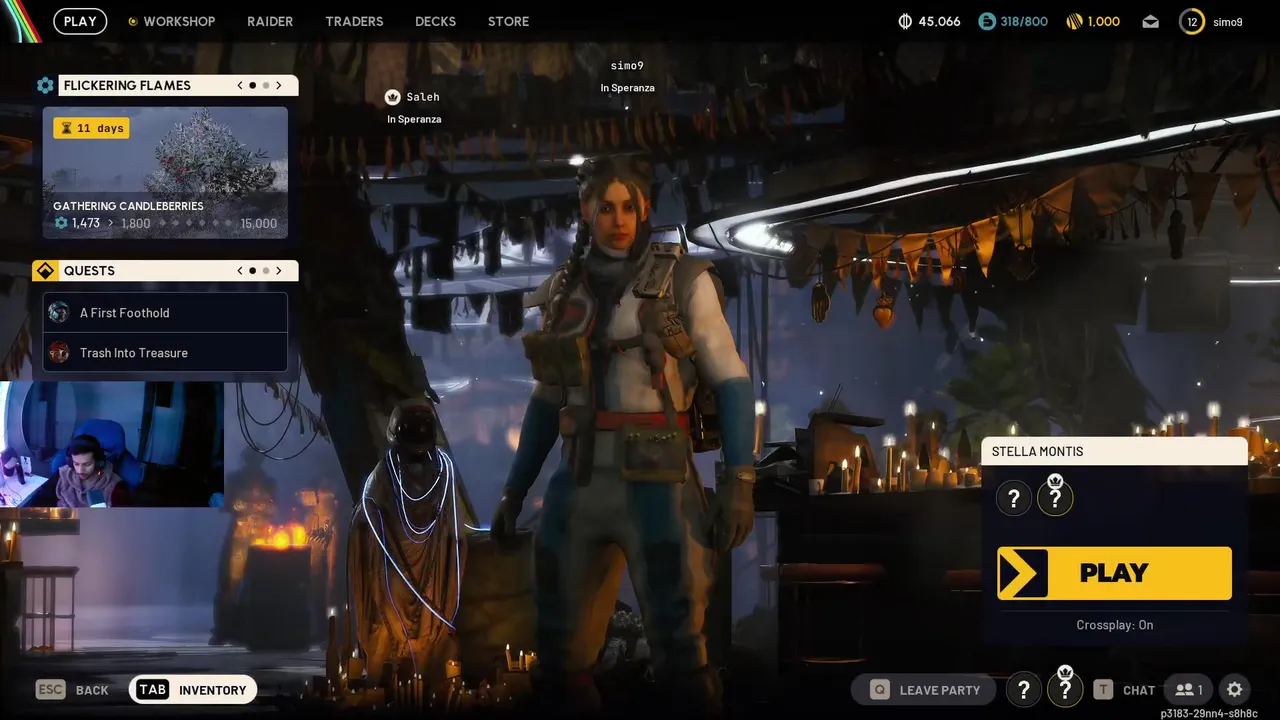
Task: Open the STELLA MONTIS map selector header
Action: coord(1114,451)
